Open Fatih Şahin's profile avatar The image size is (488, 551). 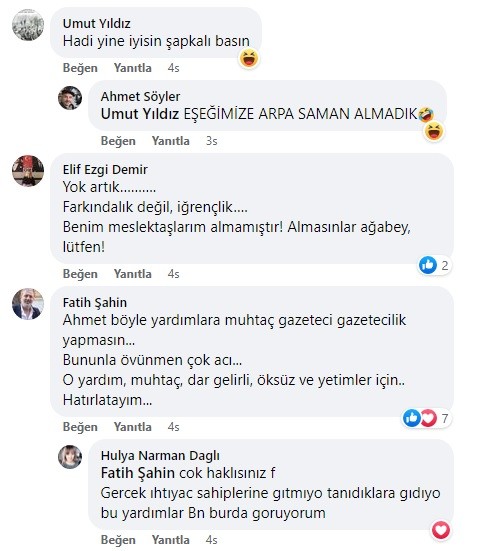(x=28, y=304)
